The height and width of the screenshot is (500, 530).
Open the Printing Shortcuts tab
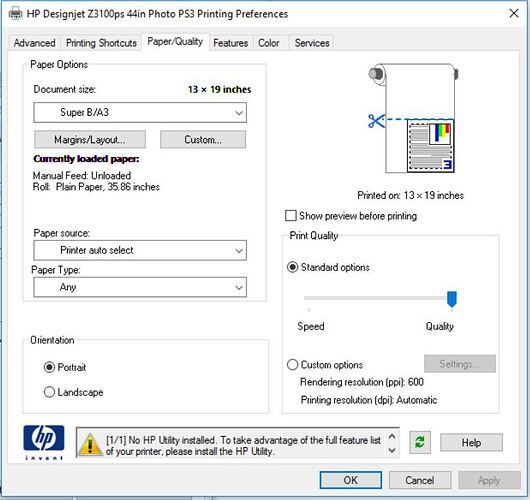[x=101, y=43]
